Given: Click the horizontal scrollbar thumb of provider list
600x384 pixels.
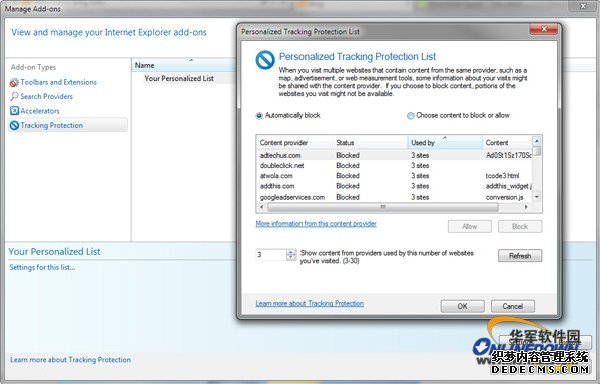Looking at the screenshot, I should pyautogui.click(x=383, y=207).
